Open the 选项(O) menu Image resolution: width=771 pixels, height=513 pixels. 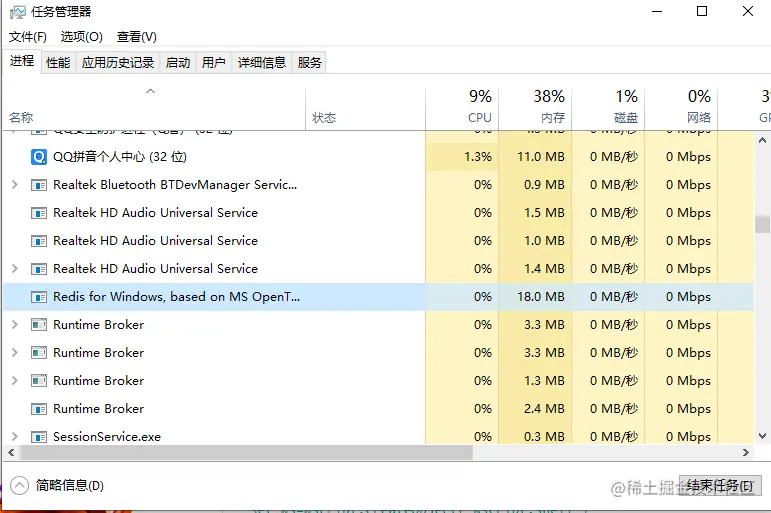82,37
